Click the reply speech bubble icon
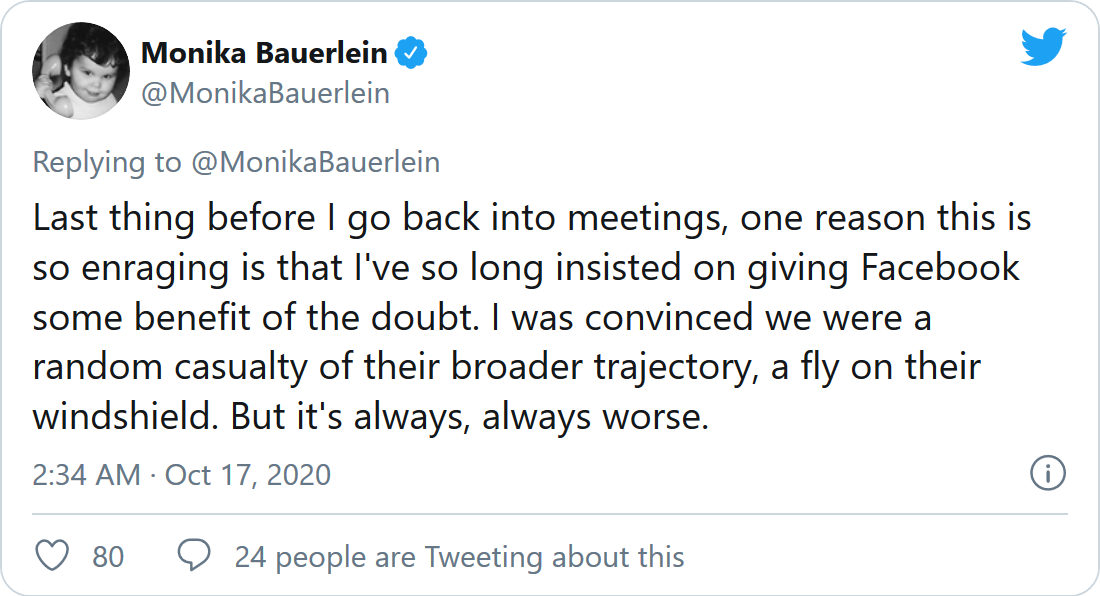Viewport: 1100px width, 596px height. (194, 555)
